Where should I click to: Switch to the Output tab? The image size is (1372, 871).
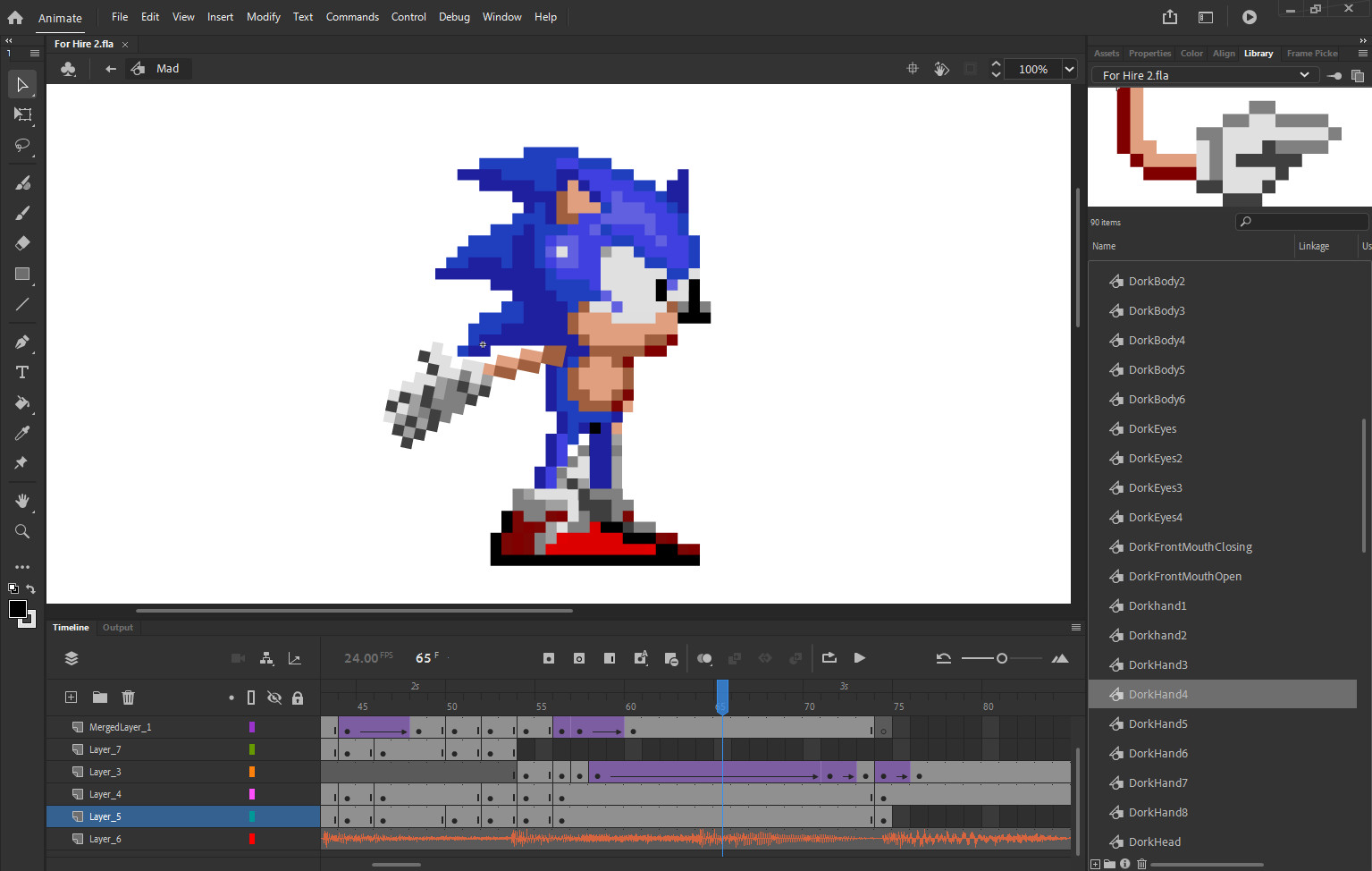pos(118,627)
